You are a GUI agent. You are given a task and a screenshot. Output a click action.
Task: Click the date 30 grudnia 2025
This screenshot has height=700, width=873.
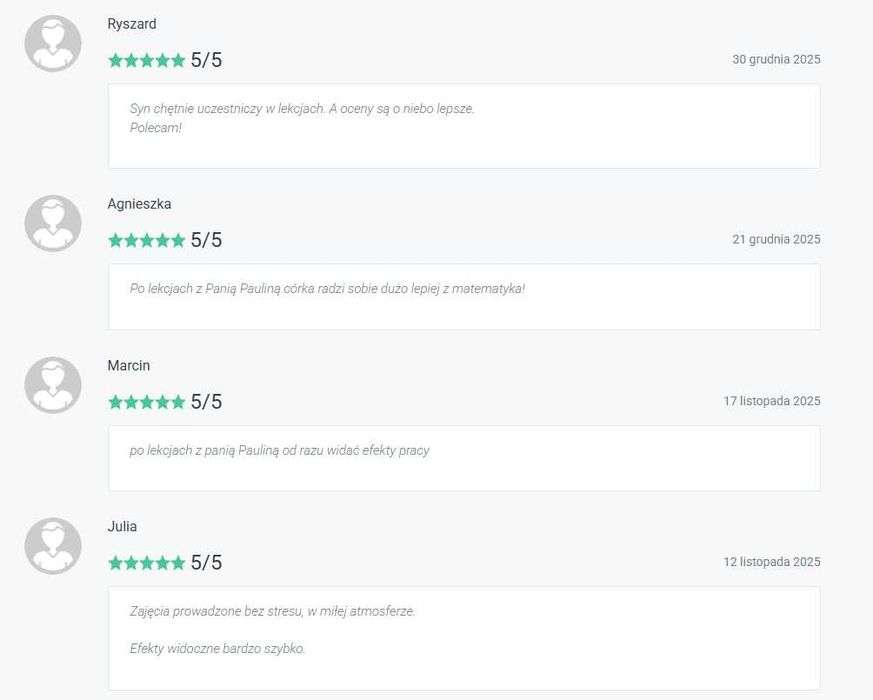pyautogui.click(x=776, y=60)
